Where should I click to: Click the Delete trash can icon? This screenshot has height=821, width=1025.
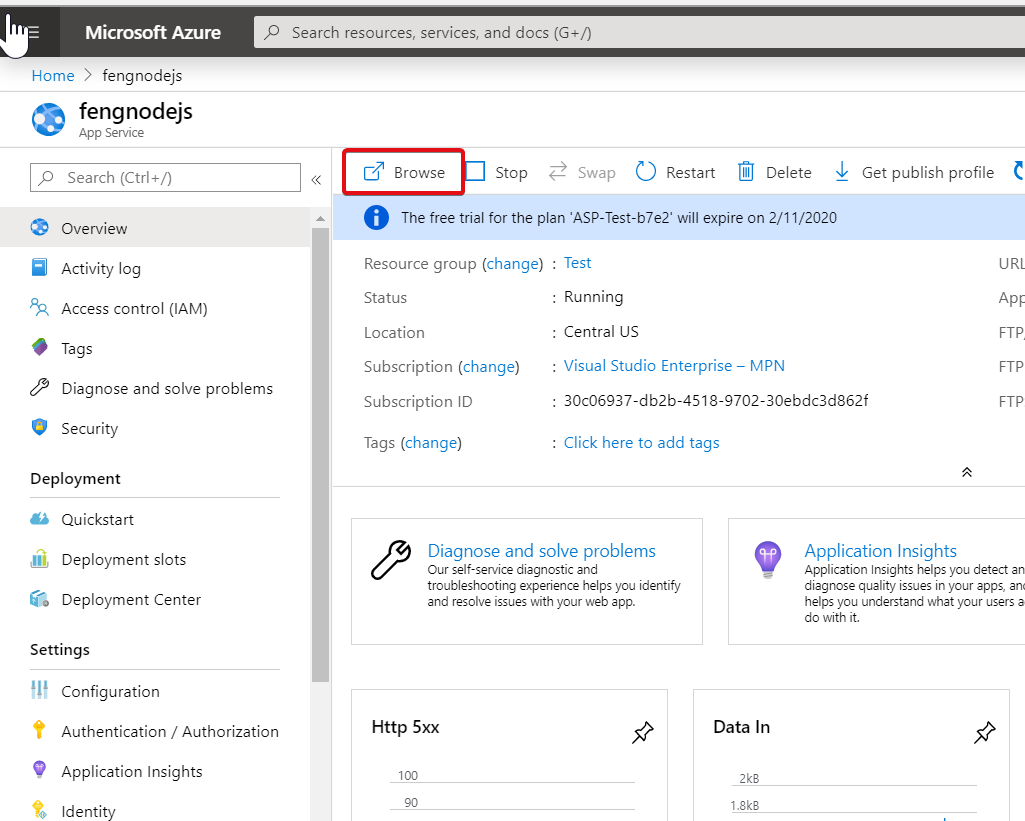pyautogui.click(x=746, y=171)
